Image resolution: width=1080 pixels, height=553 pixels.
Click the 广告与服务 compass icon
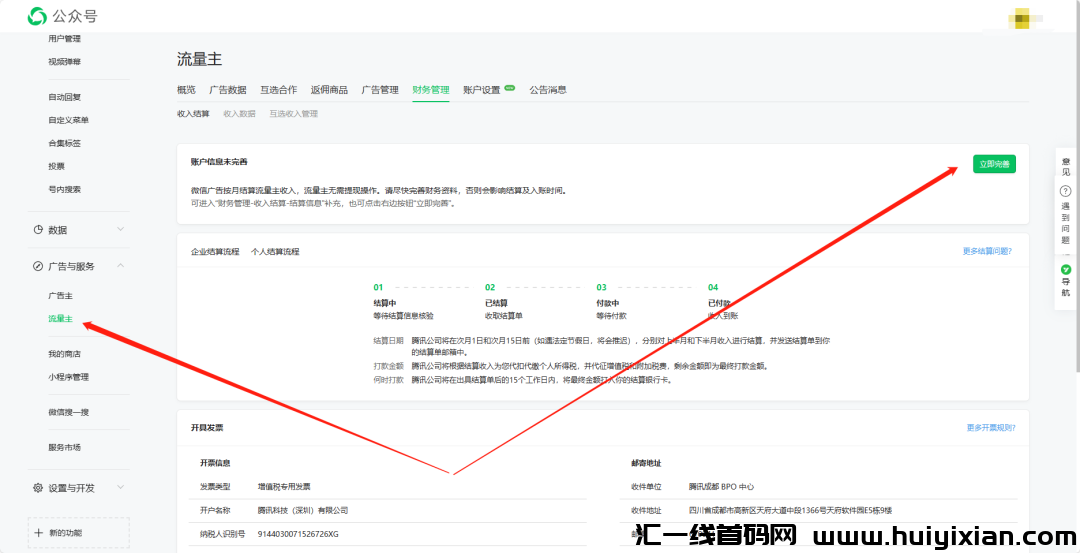point(38,266)
